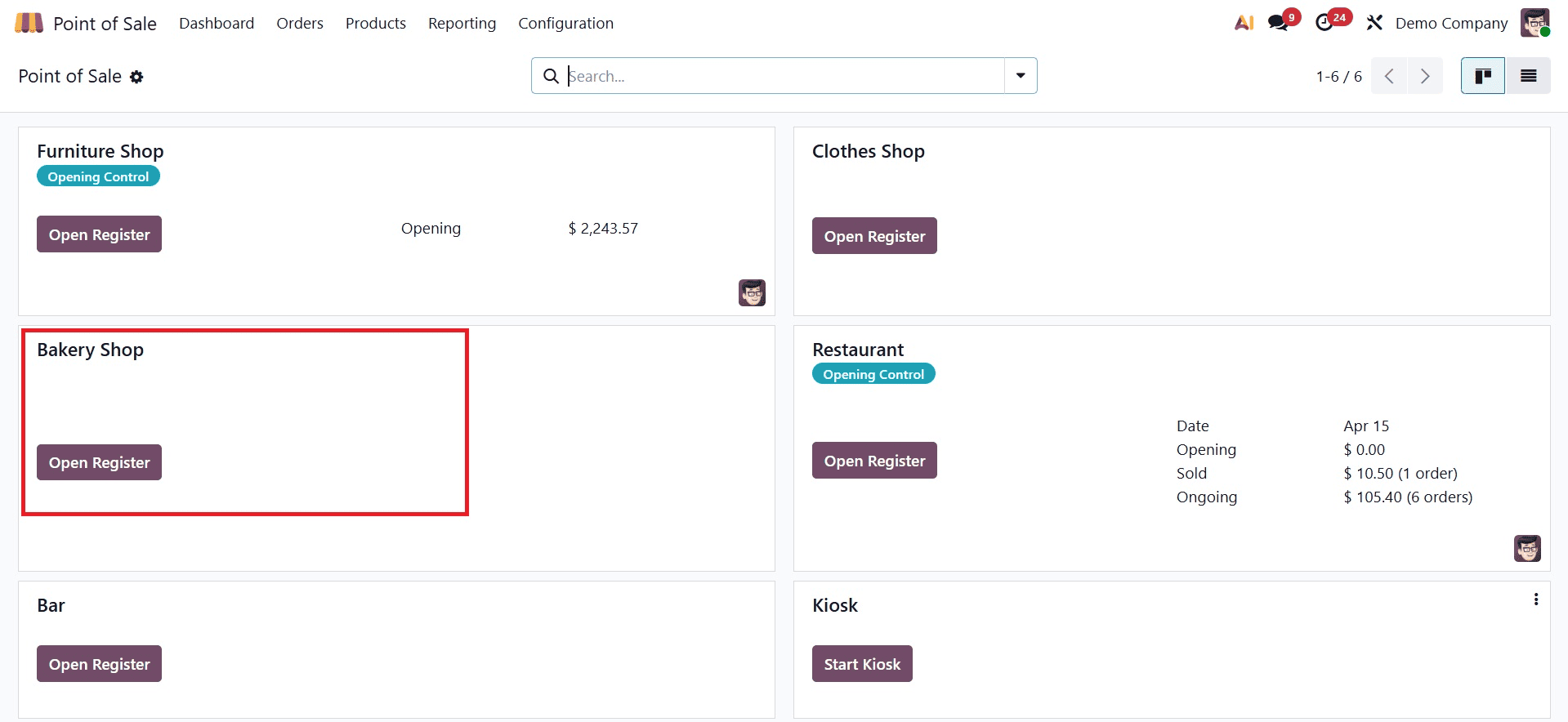Go to previous page arrow
Viewport: 1568px width, 722px height.
coord(1389,76)
